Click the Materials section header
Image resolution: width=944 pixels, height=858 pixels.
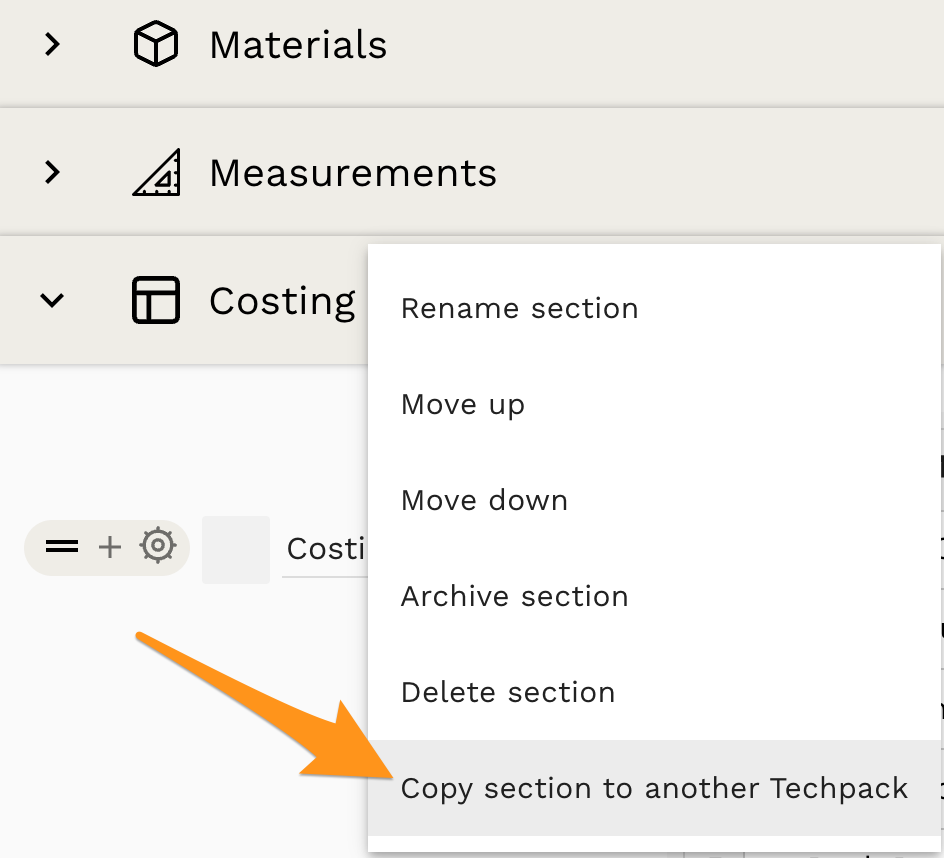point(298,45)
